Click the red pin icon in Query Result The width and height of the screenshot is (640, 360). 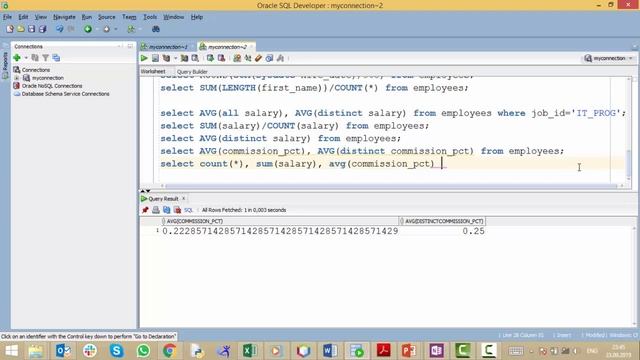coord(145,210)
